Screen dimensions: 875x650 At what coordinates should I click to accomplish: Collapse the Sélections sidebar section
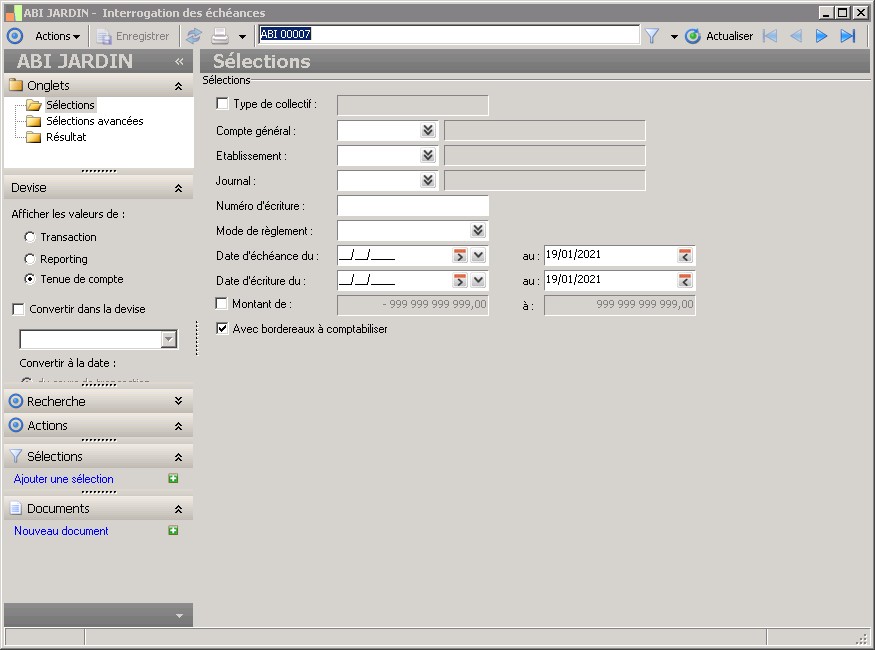pos(179,457)
